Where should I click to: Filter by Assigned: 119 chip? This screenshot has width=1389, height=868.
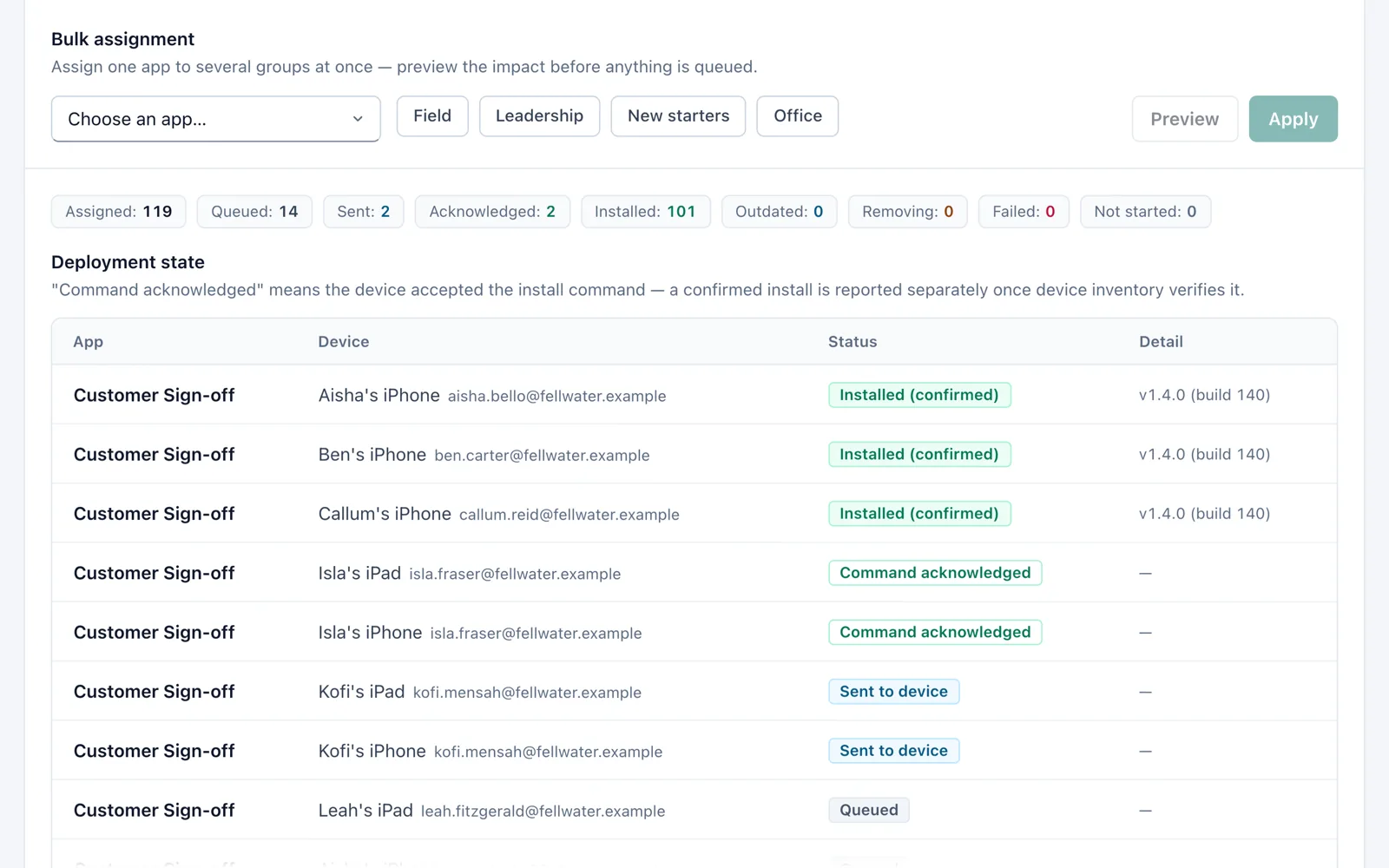[119, 212]
